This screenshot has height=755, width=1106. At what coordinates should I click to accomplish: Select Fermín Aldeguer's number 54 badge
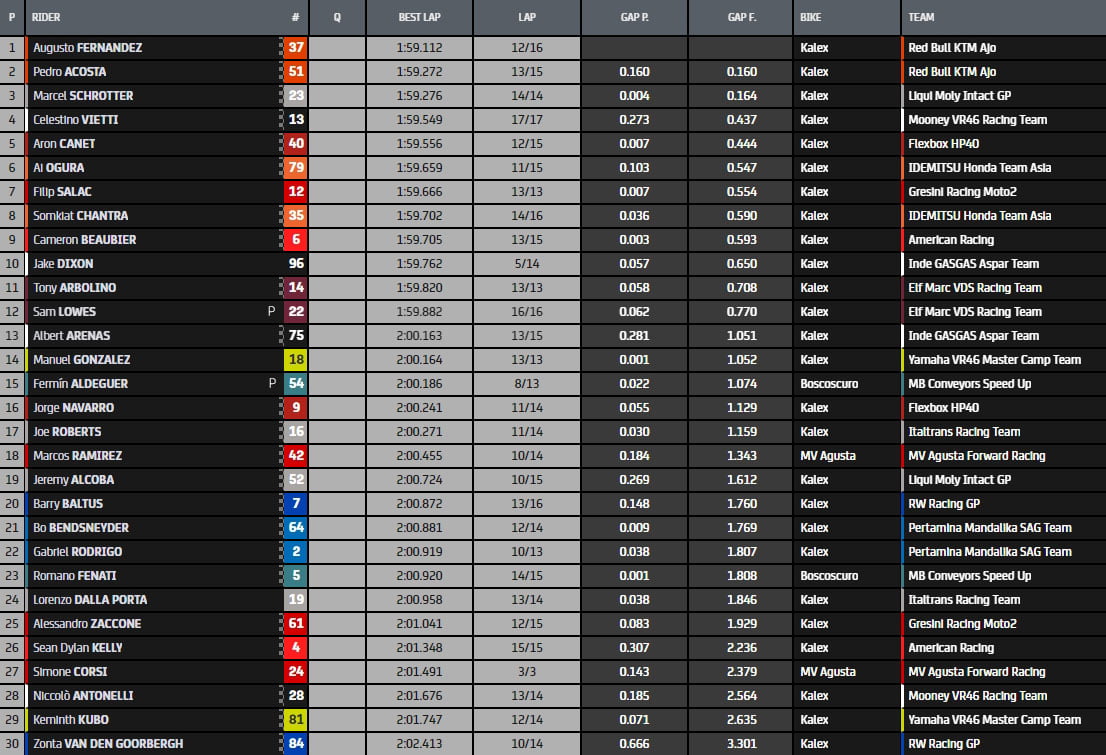point(296,383)
